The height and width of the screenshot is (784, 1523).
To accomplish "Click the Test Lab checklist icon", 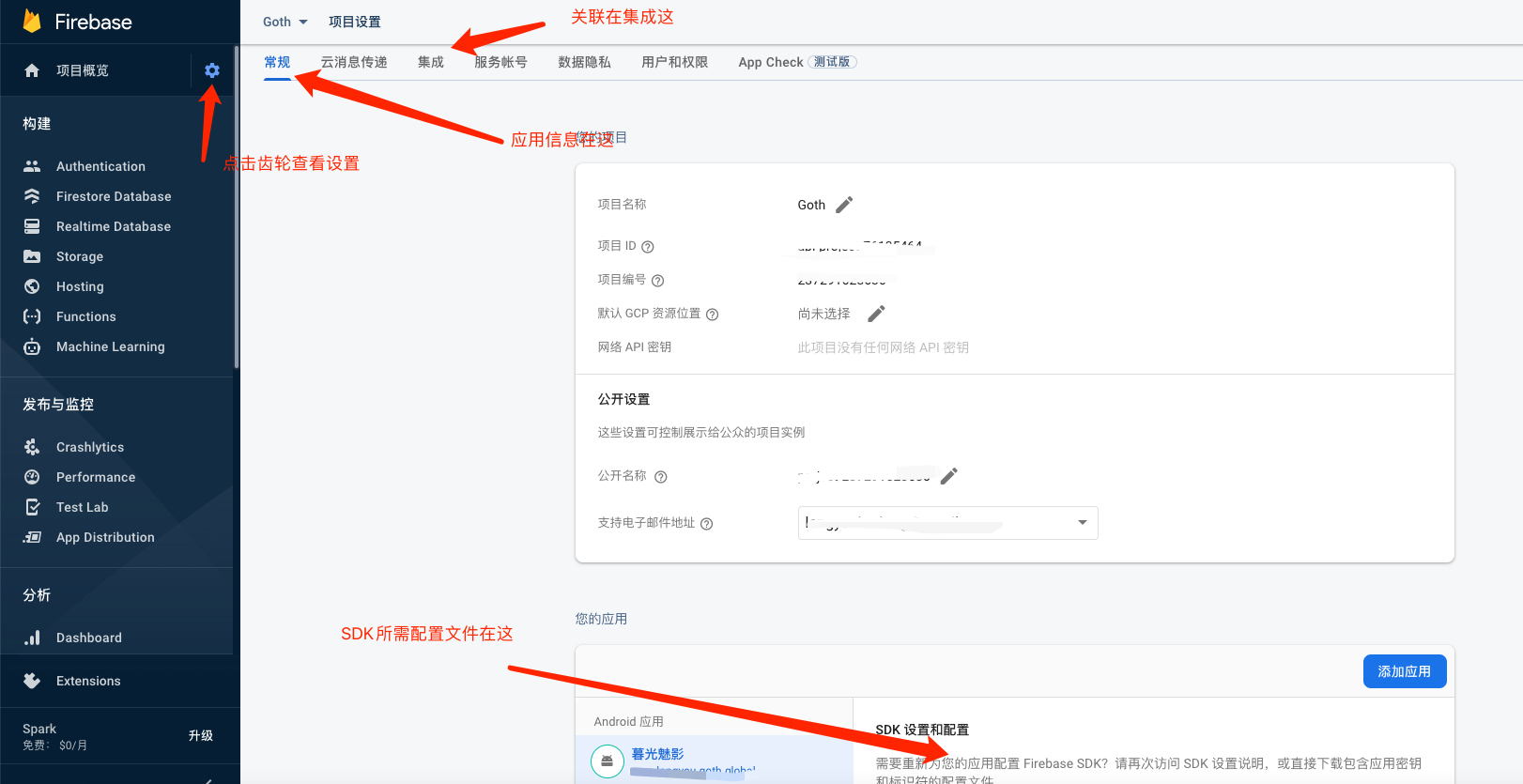I will pos(32,507).
